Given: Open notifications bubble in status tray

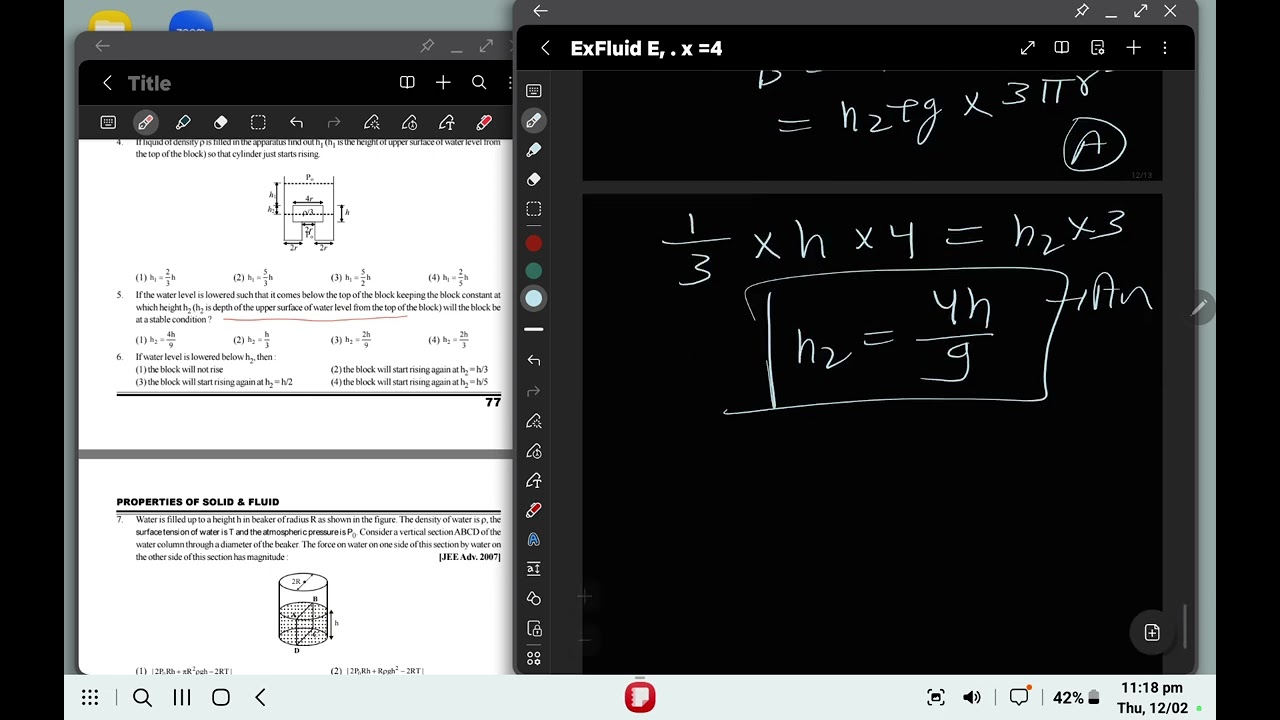Looking at the screenshot, I should tap(1019, 698).
